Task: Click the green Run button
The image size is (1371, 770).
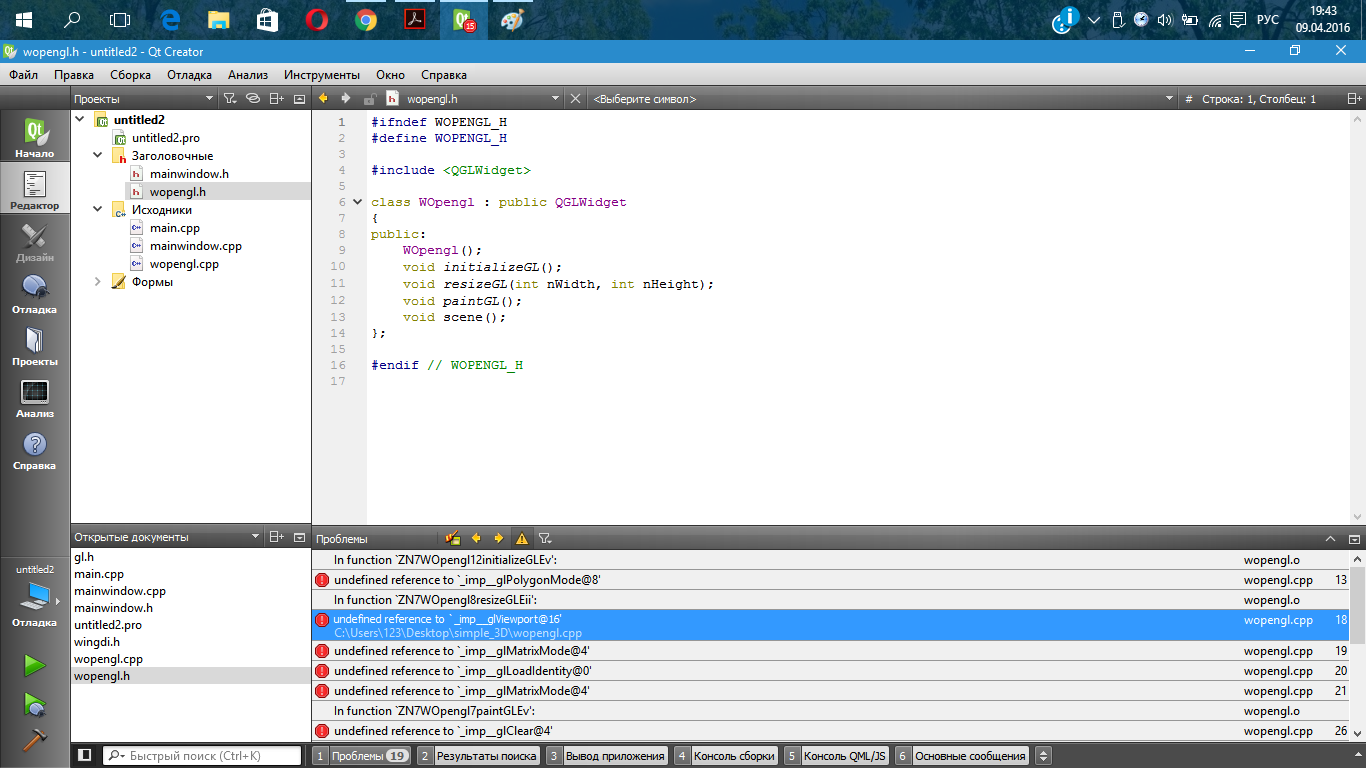Action: (x=35, y=665)
